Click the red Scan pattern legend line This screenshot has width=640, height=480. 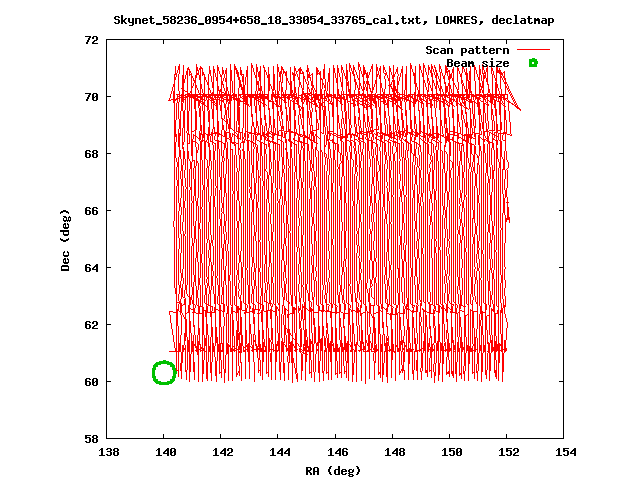coord(533,50)
